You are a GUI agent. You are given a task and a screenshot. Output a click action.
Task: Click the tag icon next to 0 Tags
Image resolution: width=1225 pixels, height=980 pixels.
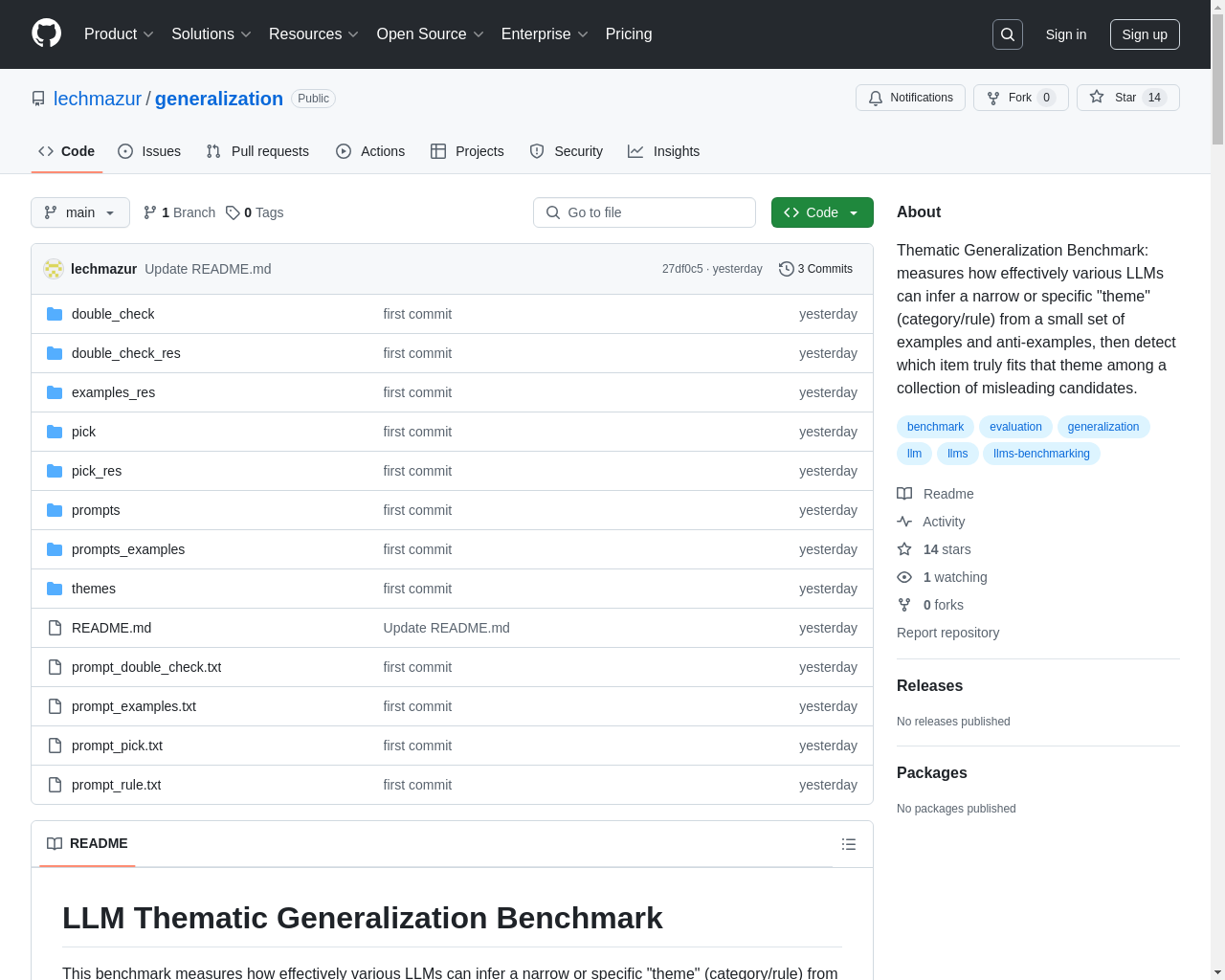pos(233,212)
